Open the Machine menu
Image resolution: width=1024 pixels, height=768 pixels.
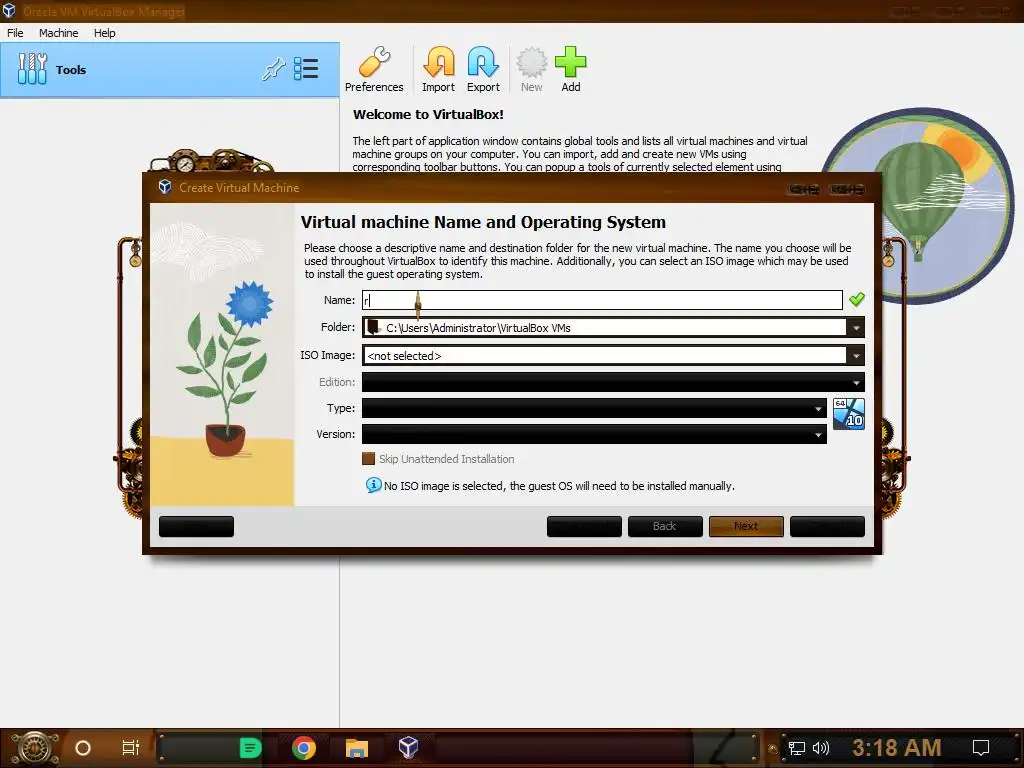click(x=58, y=33)
